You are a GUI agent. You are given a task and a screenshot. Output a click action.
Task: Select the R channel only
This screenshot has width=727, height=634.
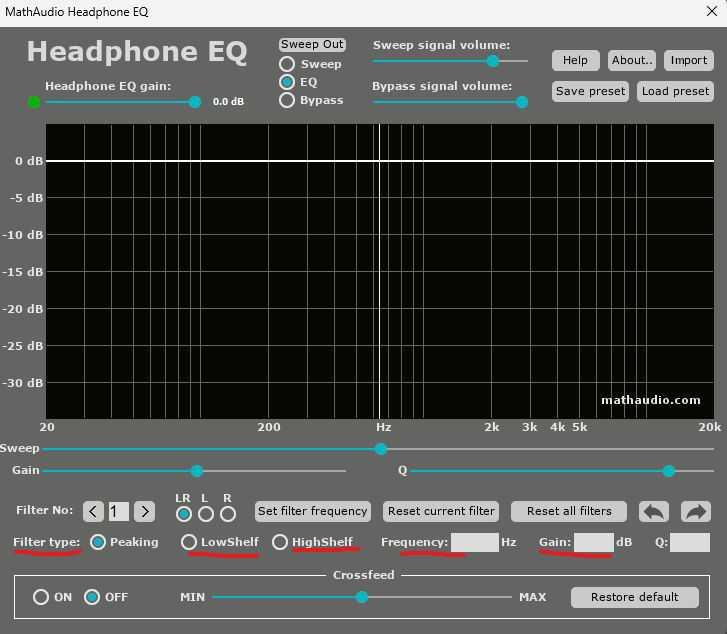(228, 514)
